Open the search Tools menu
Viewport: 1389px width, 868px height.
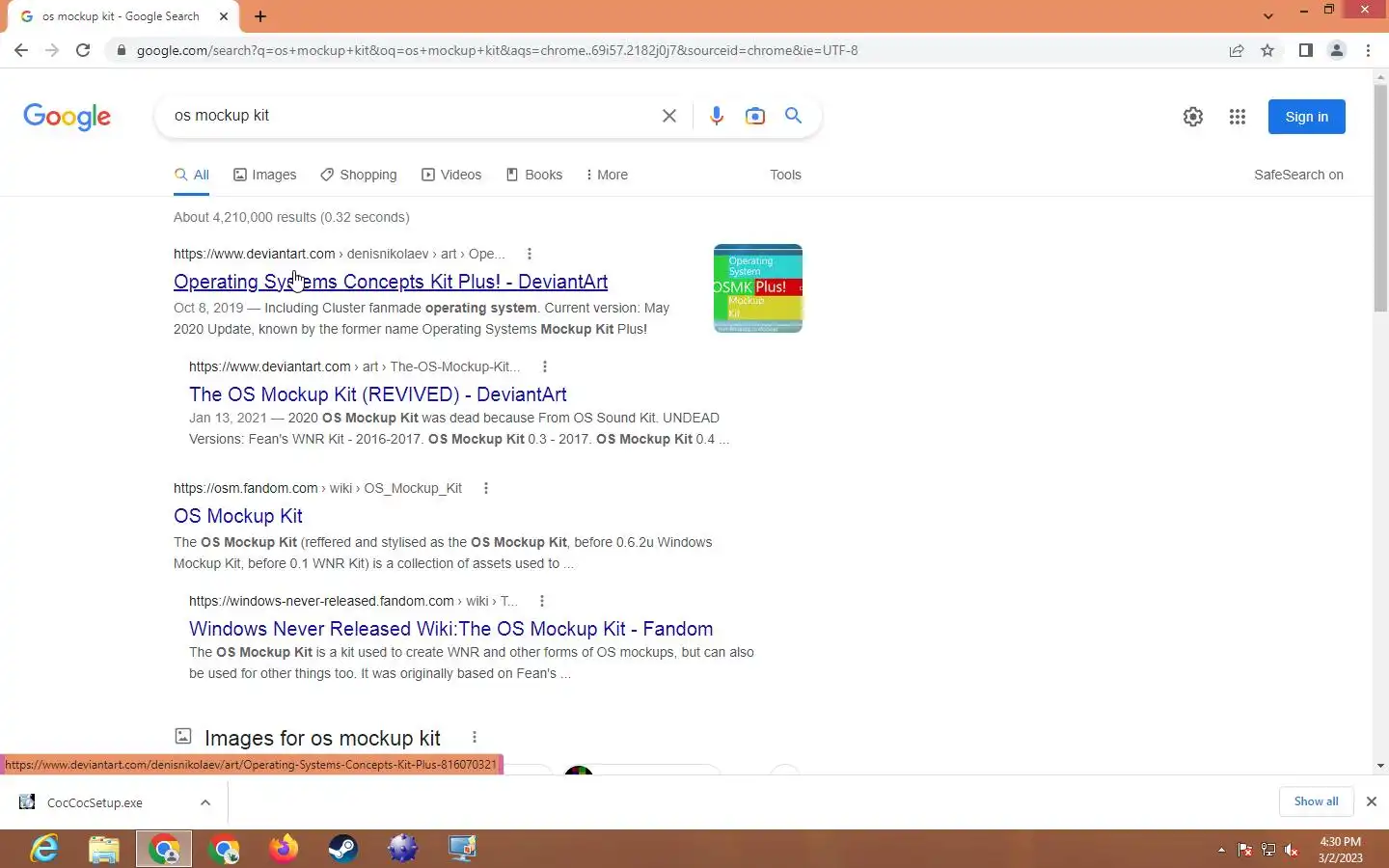click(785, 175)
